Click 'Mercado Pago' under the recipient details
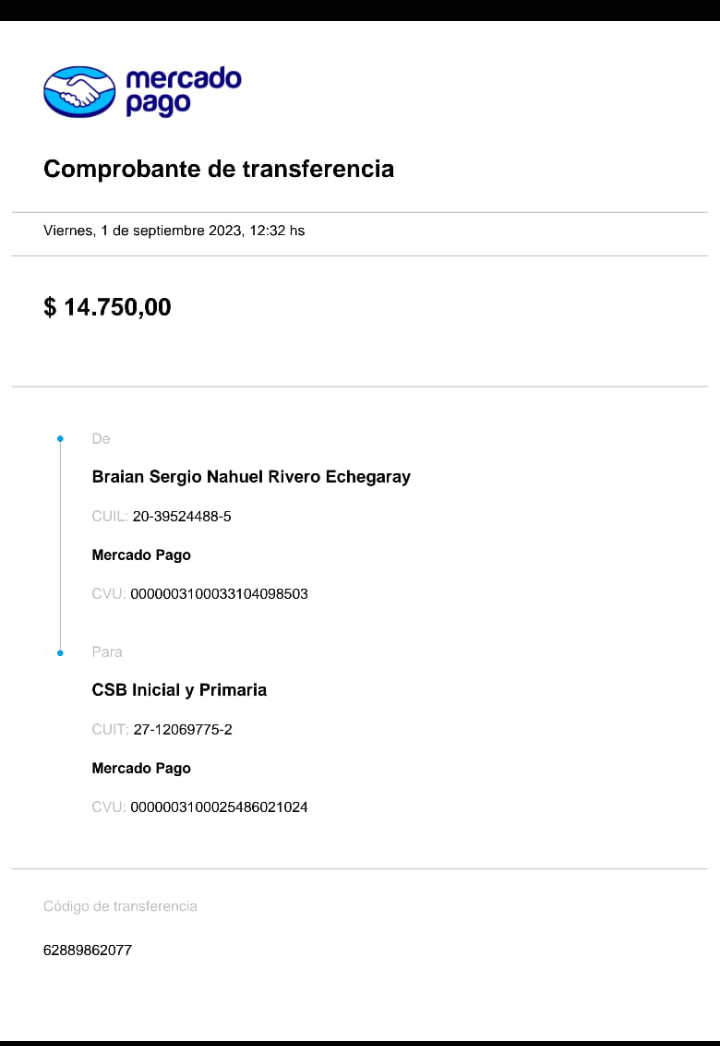The width and height of the screenshot is (720, 1046). click(x=141, y=768)
